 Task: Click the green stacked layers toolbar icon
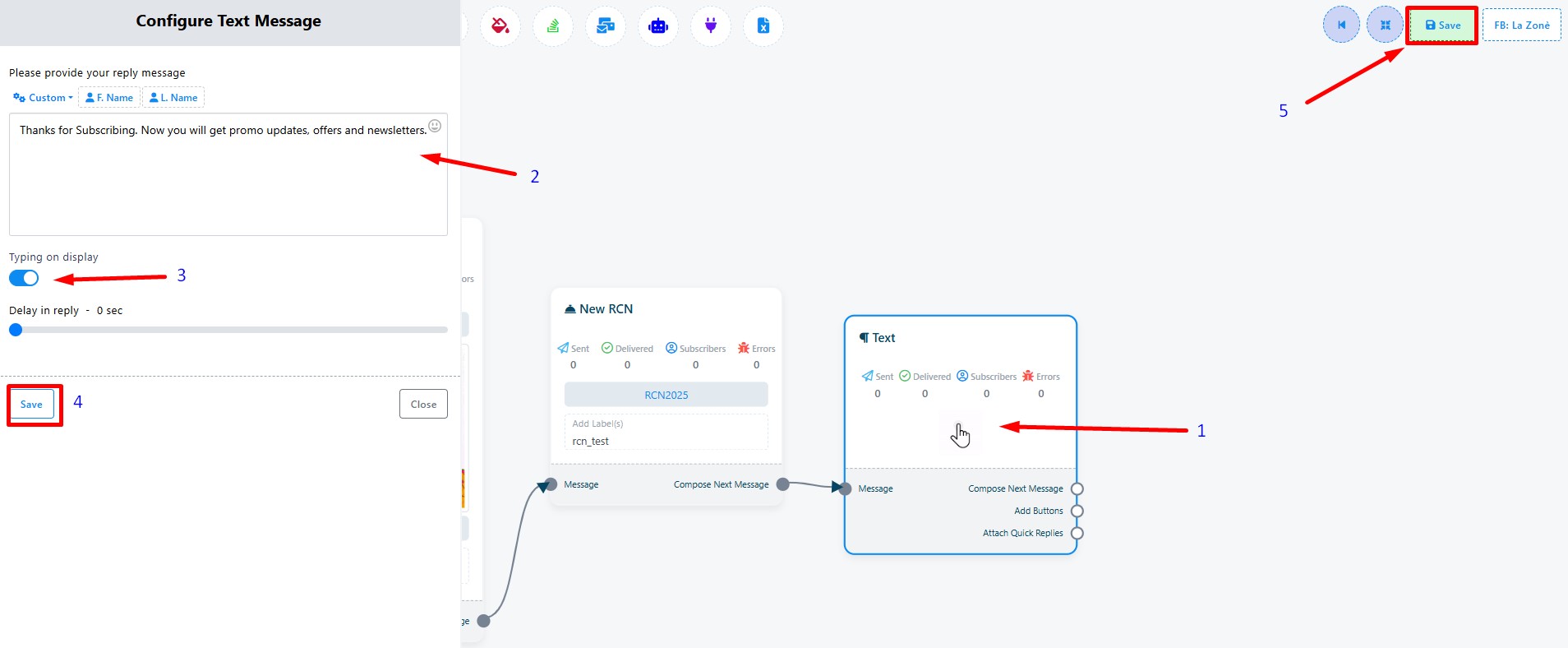[553, 26]
